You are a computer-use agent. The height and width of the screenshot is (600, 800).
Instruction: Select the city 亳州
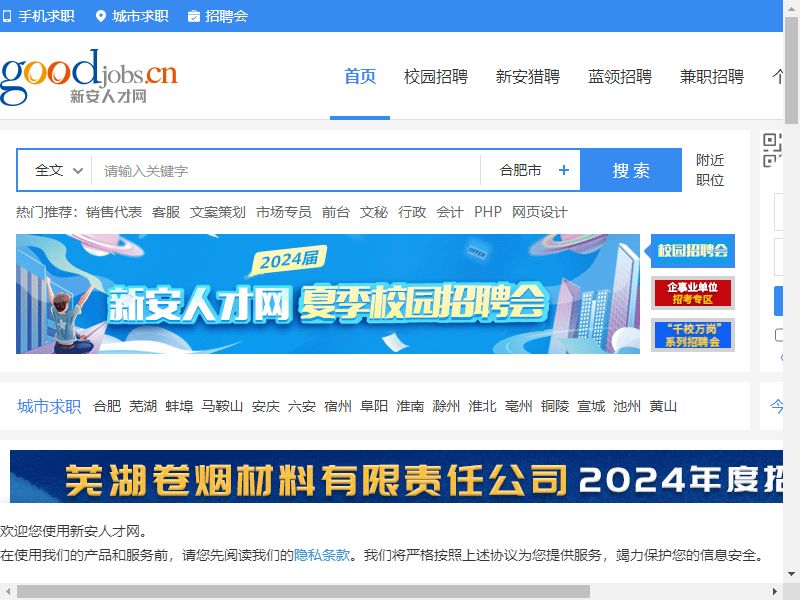click(518, 407)
